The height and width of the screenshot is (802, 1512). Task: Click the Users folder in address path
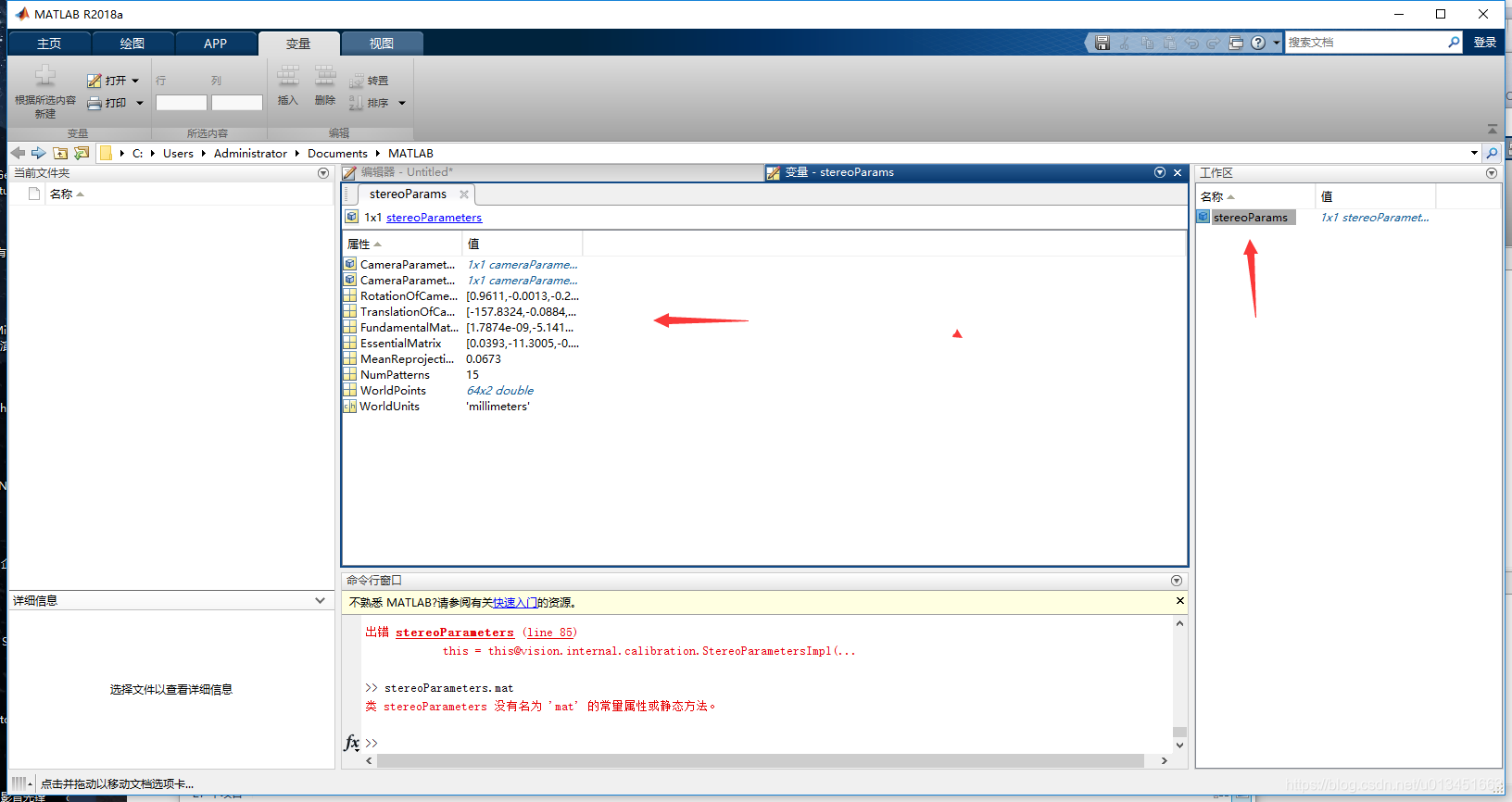[x=178, y=153]
